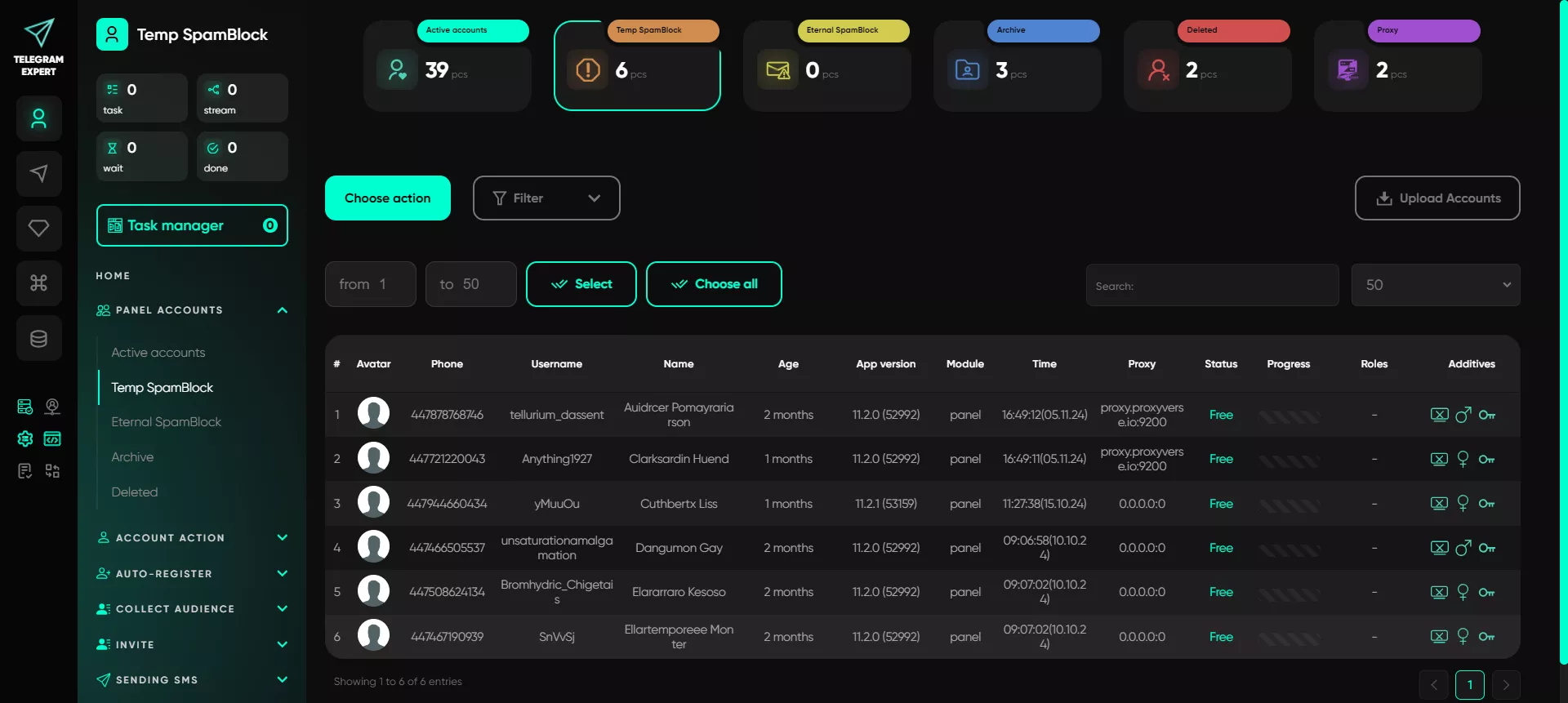Viewport: 1568px width, 703px height.
Task: Open the database section icon
Action: (x=38, y=338)
